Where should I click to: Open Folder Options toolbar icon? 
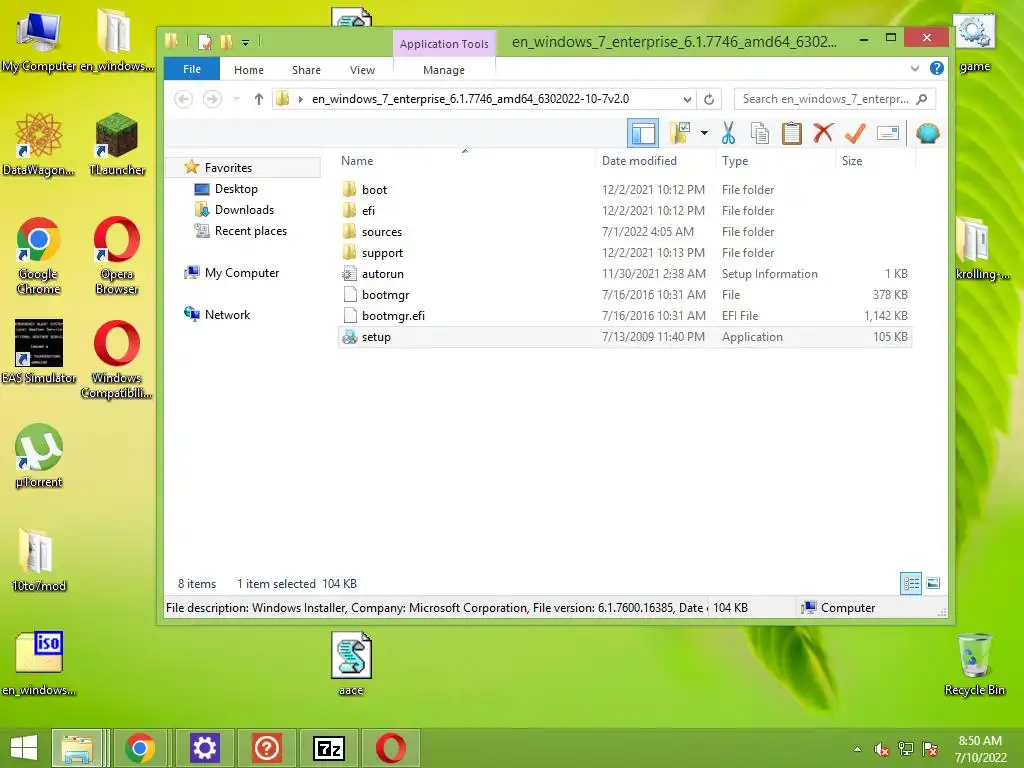pyautogui.click(x=680, y=133)
